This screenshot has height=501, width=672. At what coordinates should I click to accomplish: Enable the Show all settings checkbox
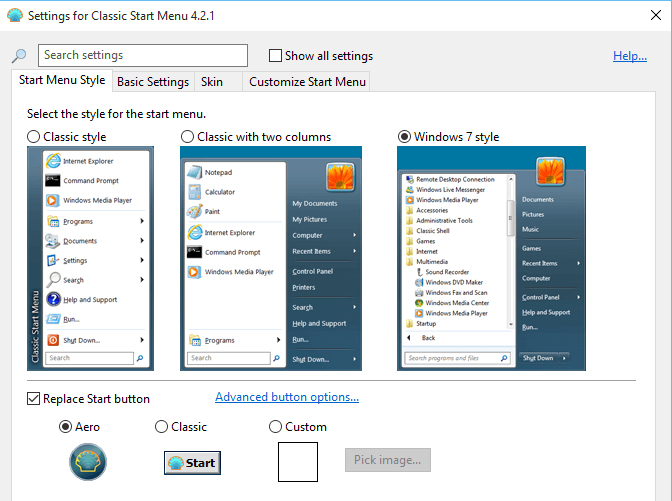pos(276,56)
